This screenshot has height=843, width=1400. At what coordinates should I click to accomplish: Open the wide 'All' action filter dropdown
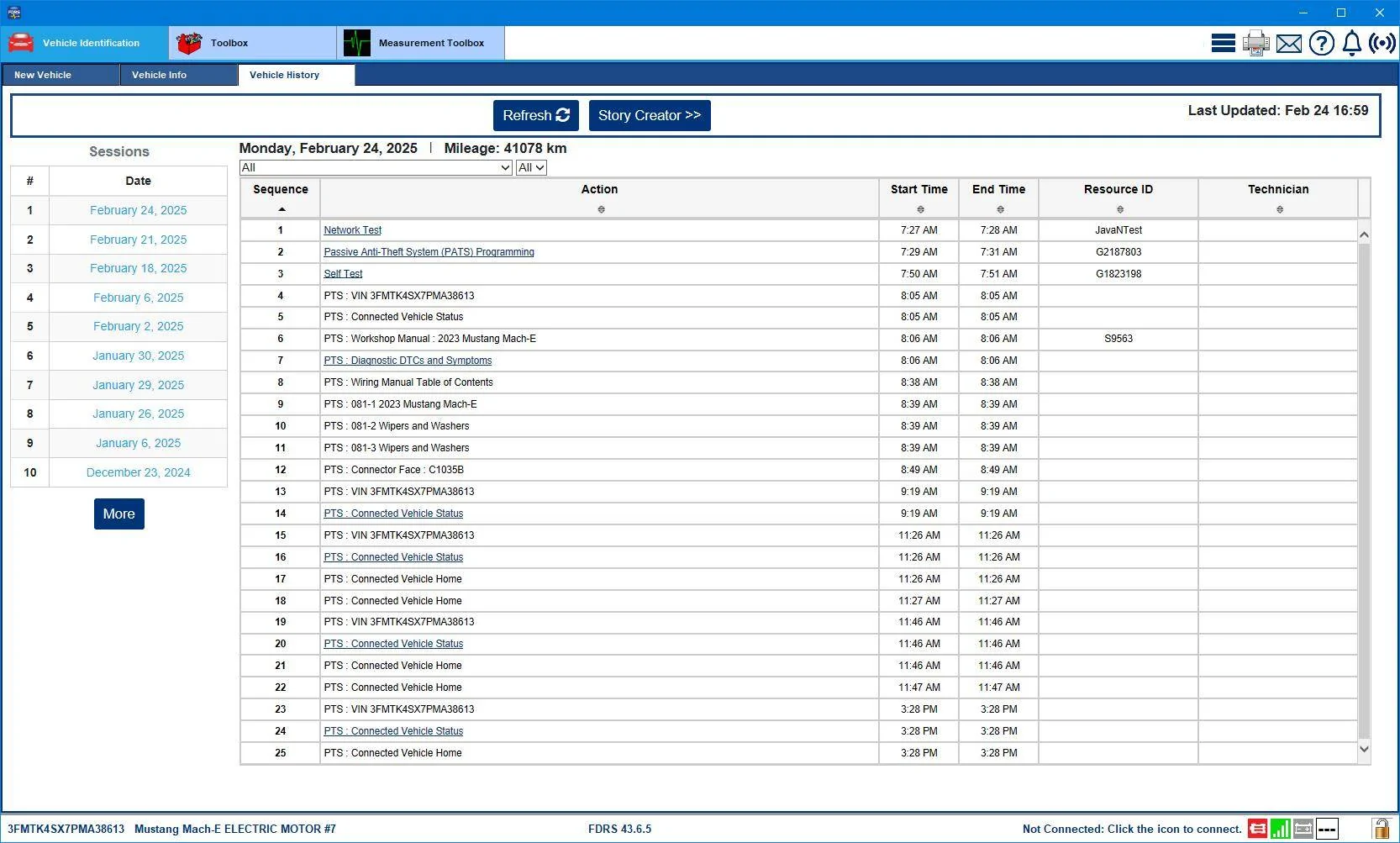376,167
